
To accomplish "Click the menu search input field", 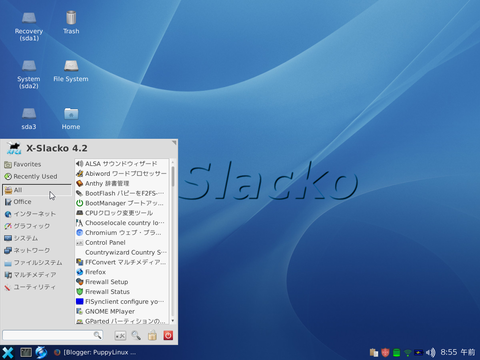I will pyautogui.click(x=52, y=335).
